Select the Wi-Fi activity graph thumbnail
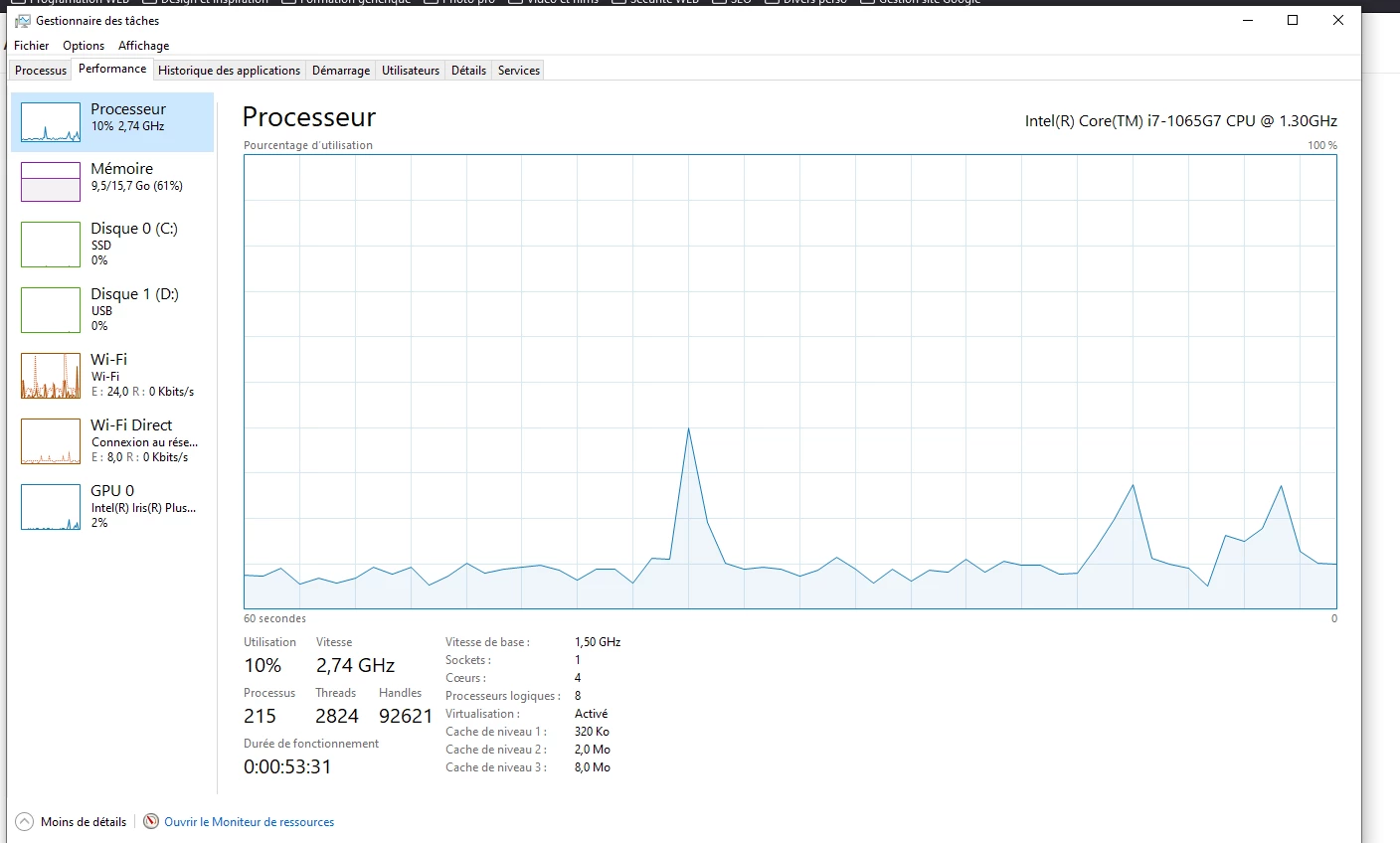The width and height of the screenshot is (1400, 843). coord(51,376)
